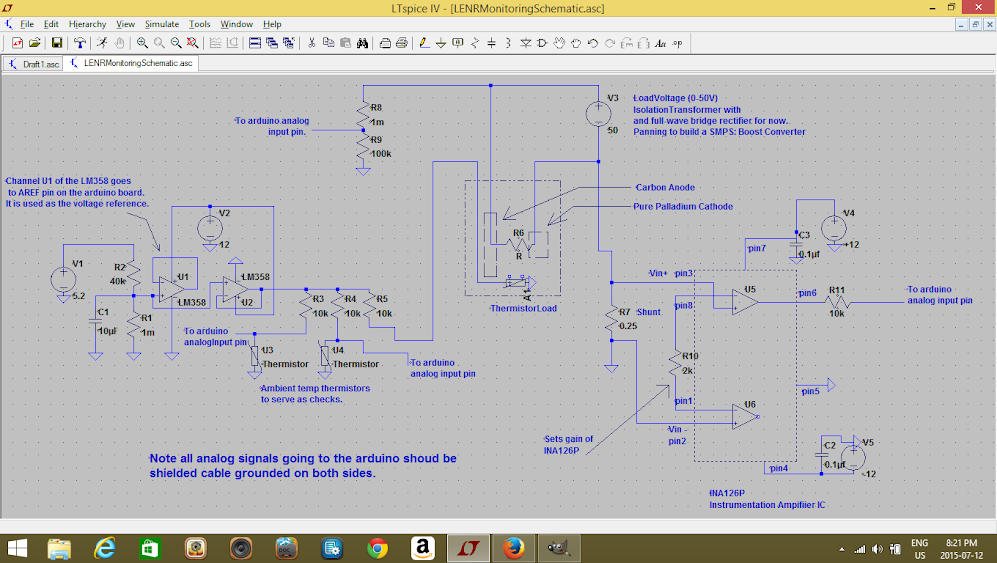Select the V3 voltage source symbol
This screenshot has width=997, height=563.
tap(598, 114)
